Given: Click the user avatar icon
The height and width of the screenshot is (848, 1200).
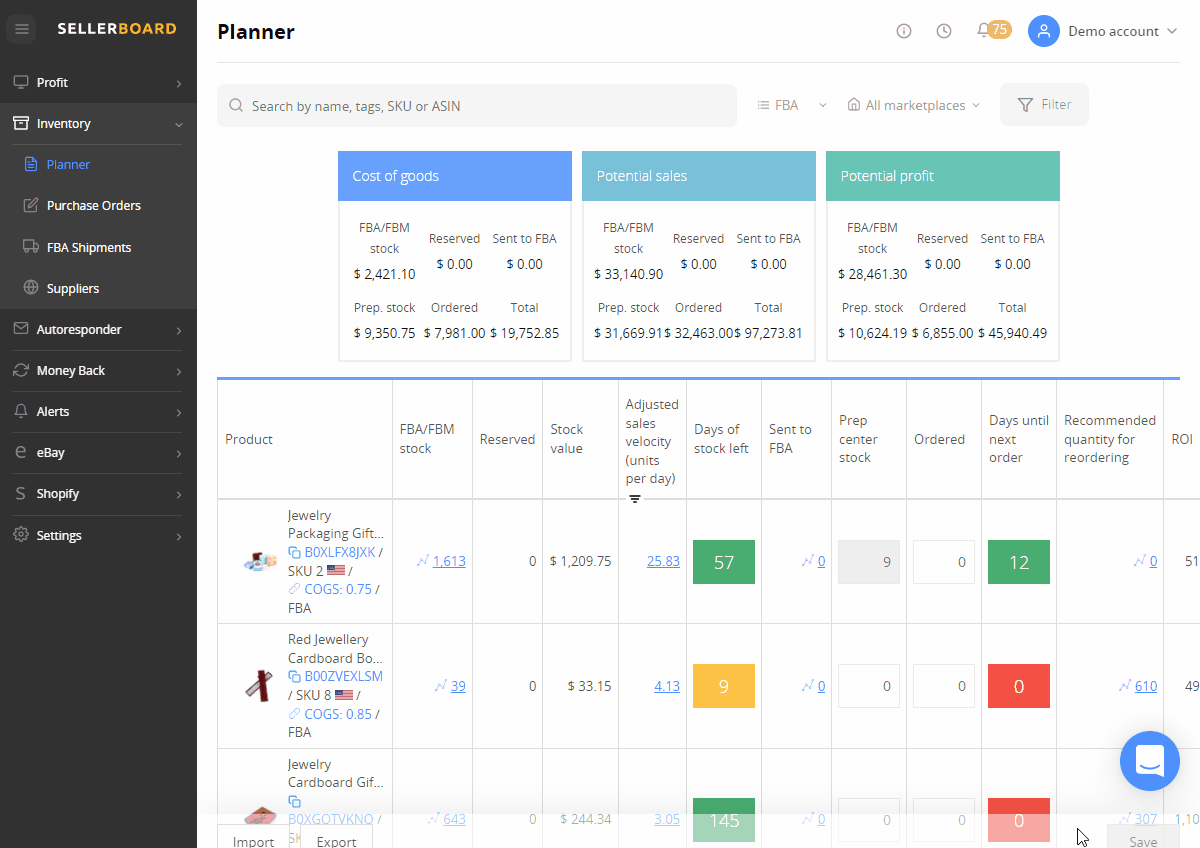Looking at the screenshot, I should pos(1043,31).
